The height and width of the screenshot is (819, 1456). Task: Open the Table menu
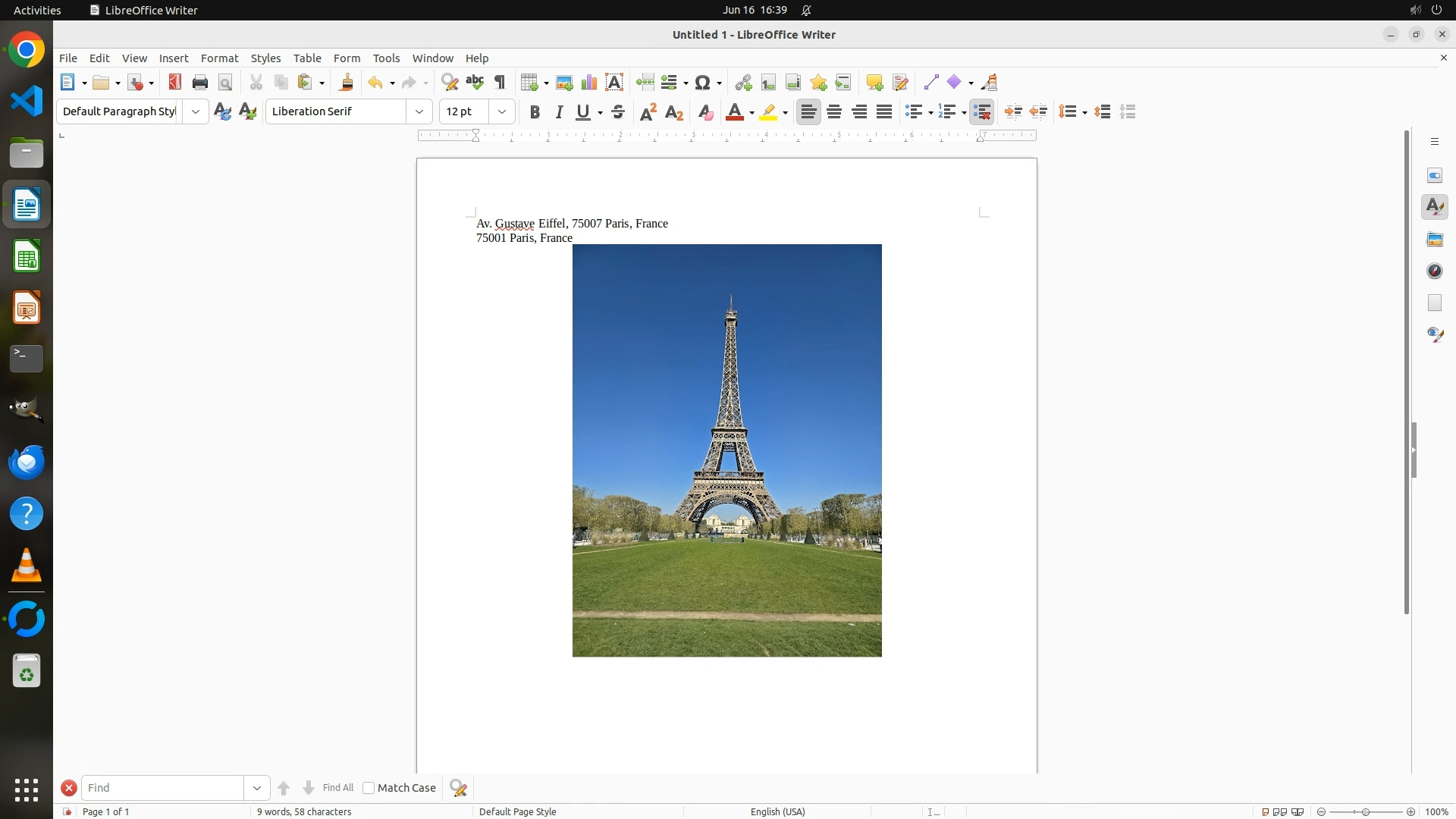307,58
